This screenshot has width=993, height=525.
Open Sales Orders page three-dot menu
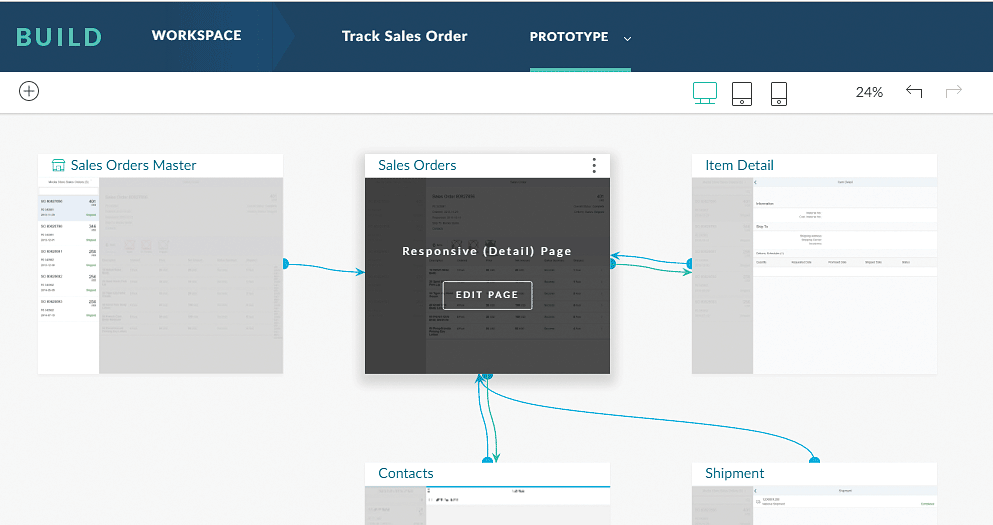click(594, 165)
